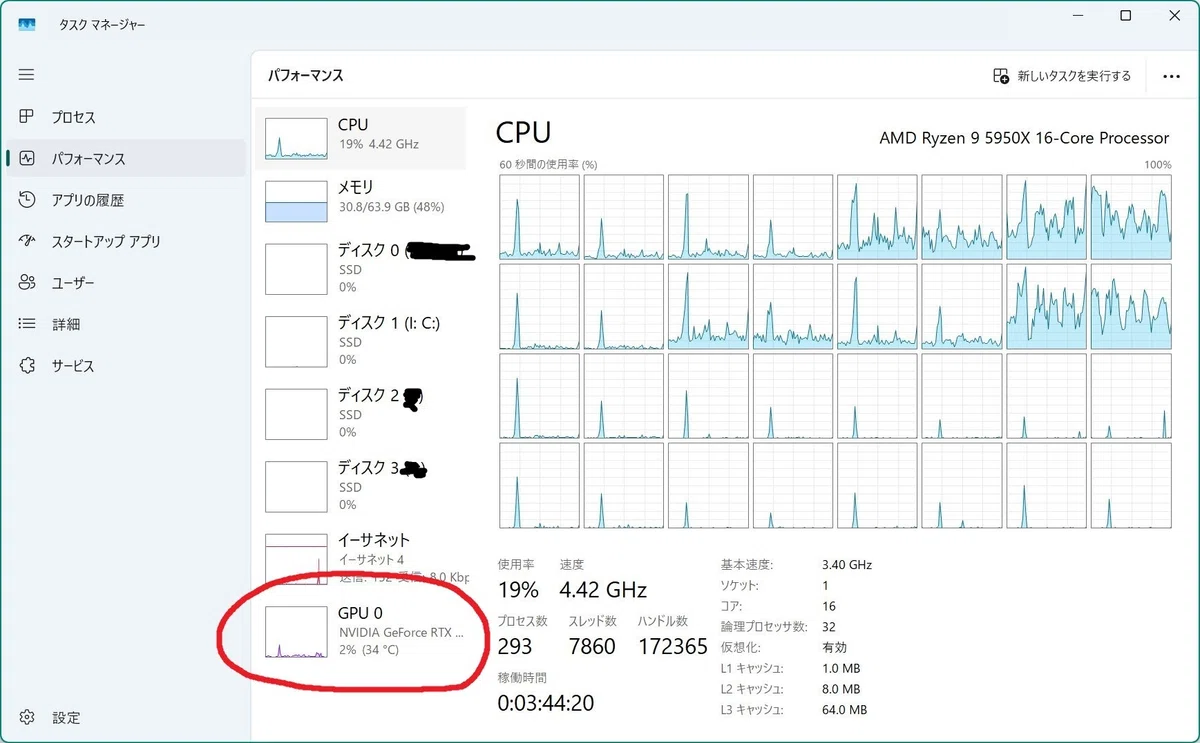This screenshot has width=1200, height=743.
Task: Click the Task Manager app icon in title bar
Action: (27, 24)
